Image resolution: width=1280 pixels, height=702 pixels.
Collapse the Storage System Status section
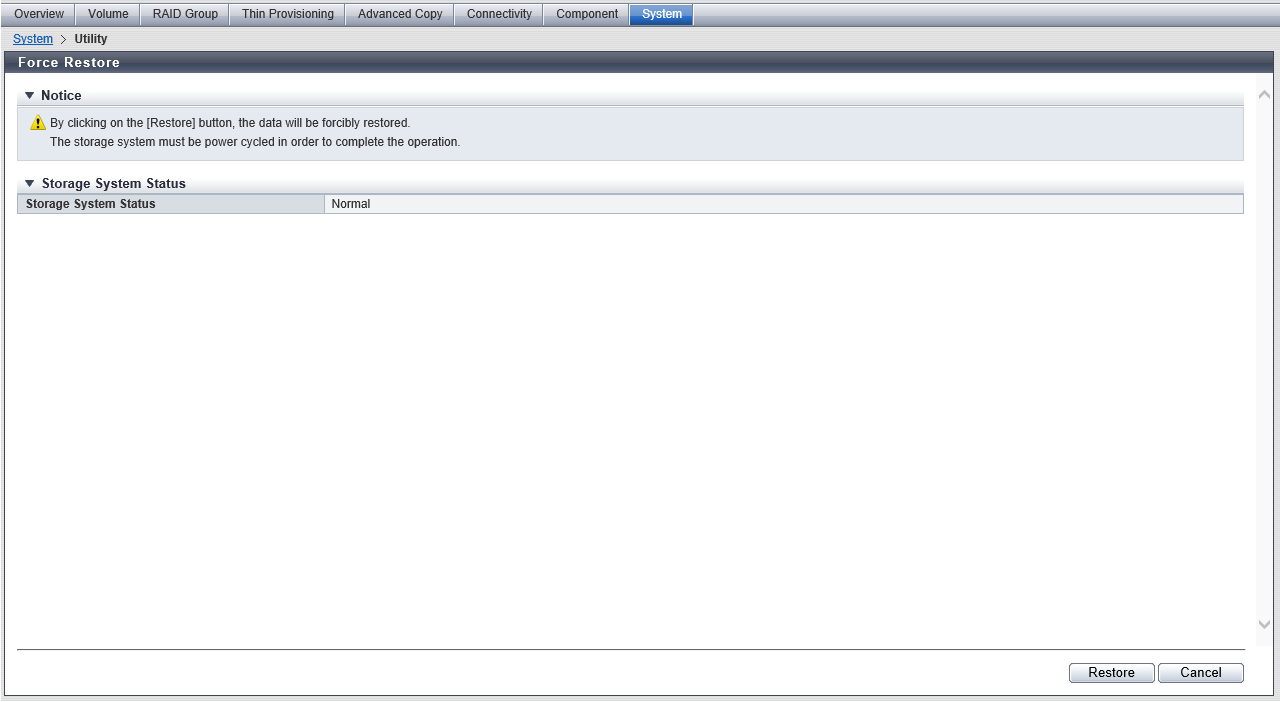[30, 184]
